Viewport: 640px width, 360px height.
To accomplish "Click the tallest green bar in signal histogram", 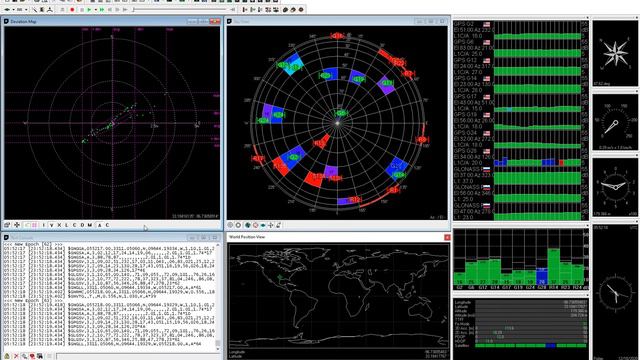I will tap(553, 266).
